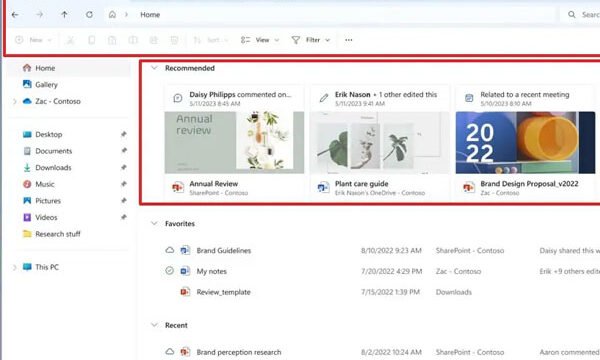
Task: Go up one folder level
Action: point(64,15)
